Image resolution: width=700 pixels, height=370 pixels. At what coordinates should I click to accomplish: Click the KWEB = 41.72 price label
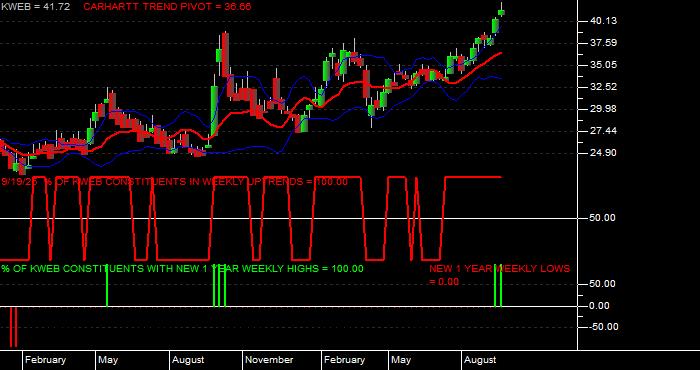pyautogui.click(x=35, y=7)
